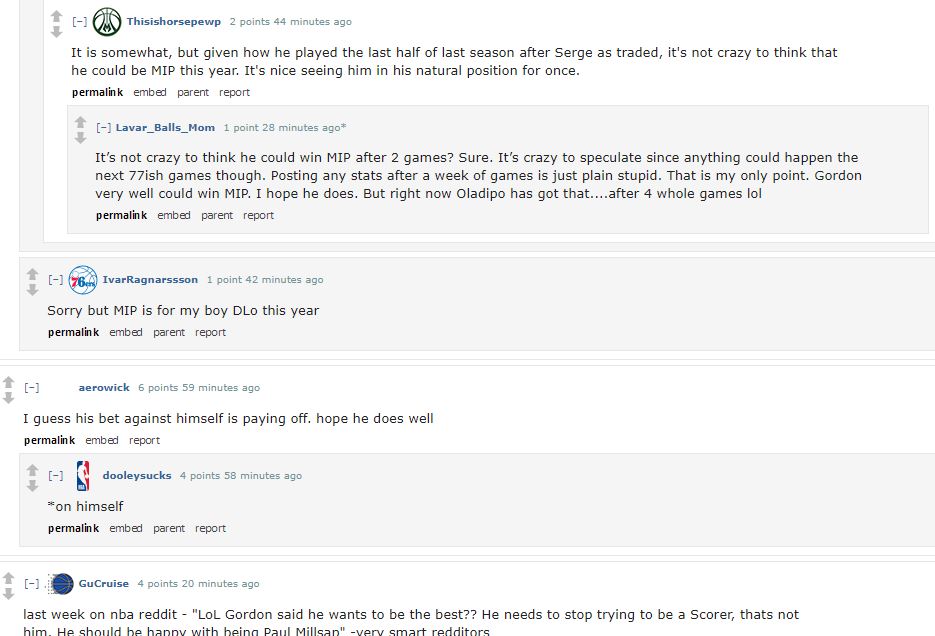Open aerowick's user profile link
Image resolution: width=935 pixels, height=636 pixels.
pos(104,387)
